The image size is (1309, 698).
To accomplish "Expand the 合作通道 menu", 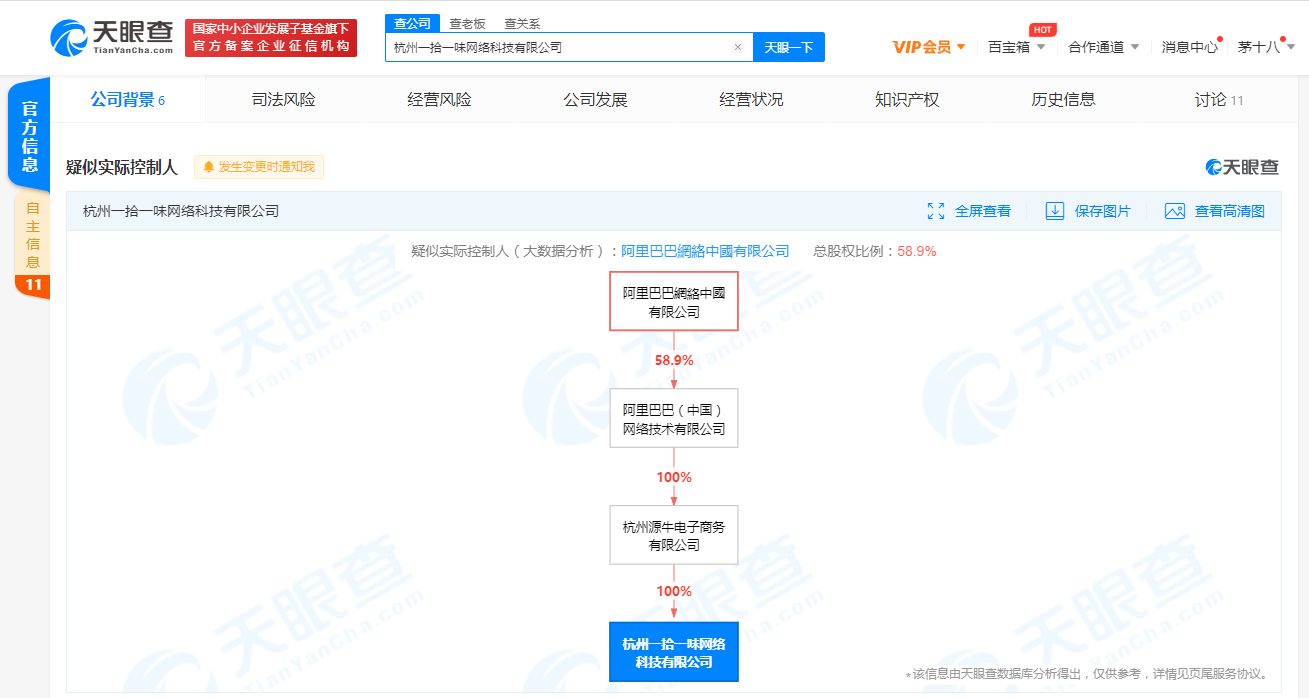I will click(1103, 47).
